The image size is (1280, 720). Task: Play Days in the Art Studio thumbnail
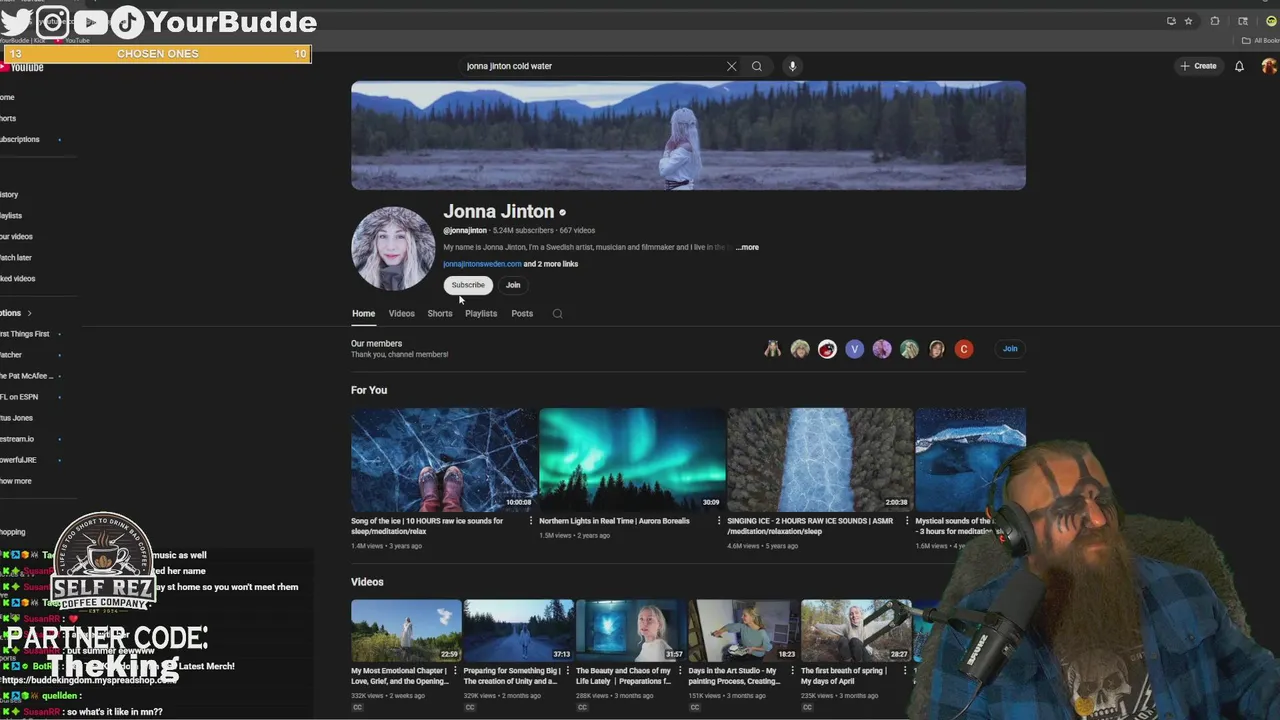743,631
